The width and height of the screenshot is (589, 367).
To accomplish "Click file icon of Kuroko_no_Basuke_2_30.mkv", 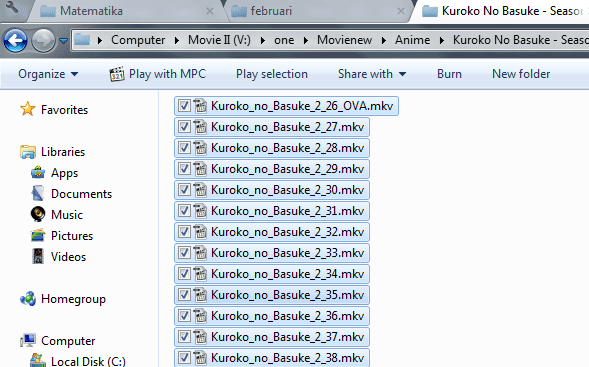I will coord(200,190).
